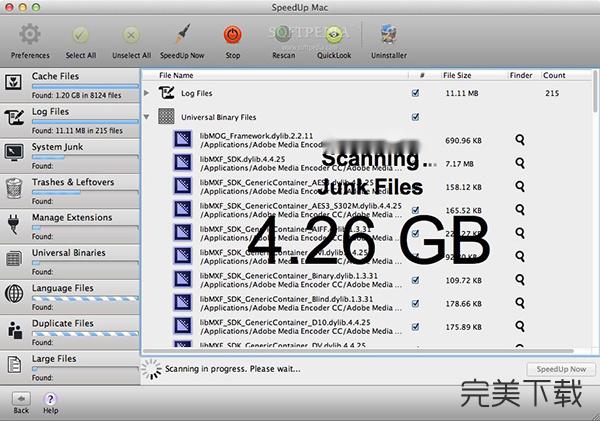
Task: Open QuickLook eye icon
Action: click(x=334, y=35)
